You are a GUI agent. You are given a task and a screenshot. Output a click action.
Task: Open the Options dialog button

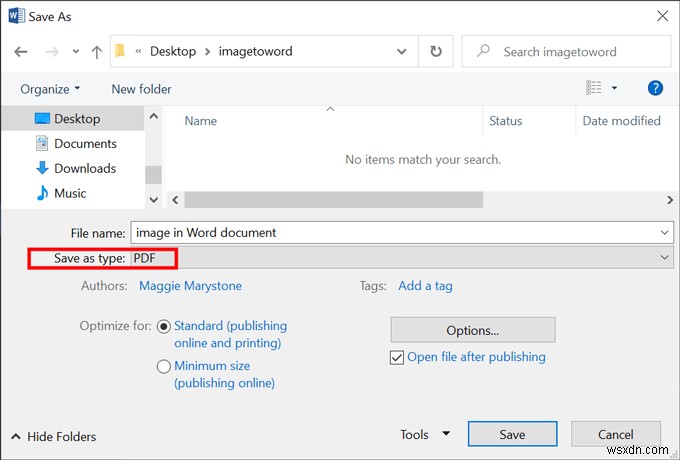[x=472, y=330]
